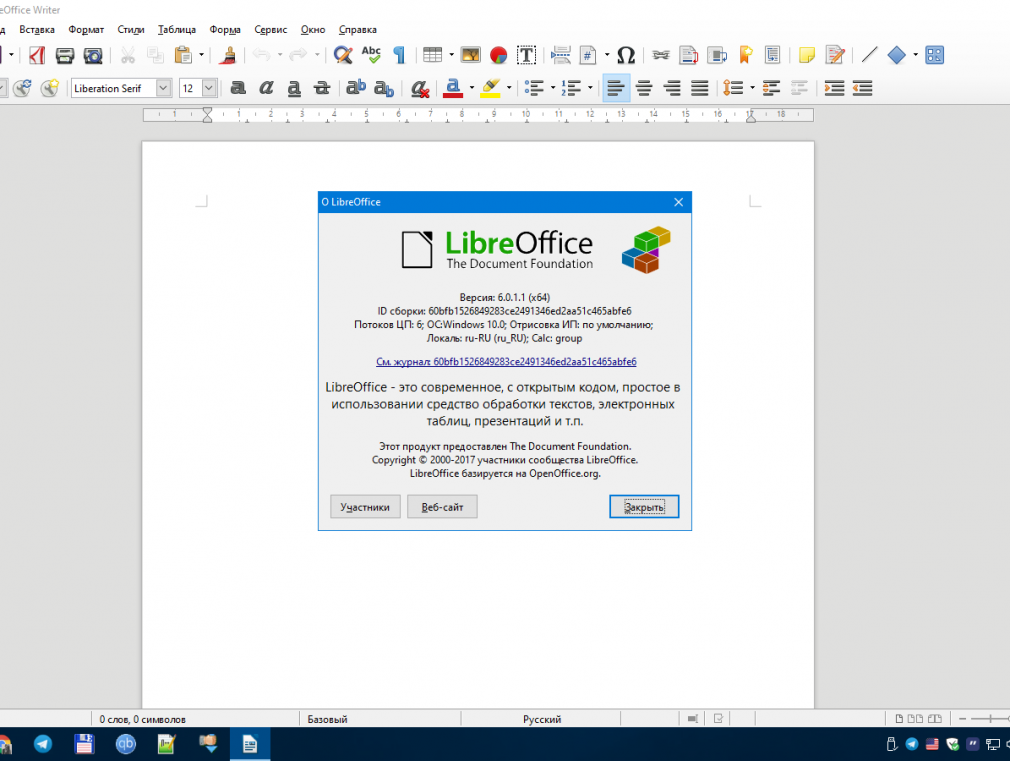Toggle Italic formatting
The width and height of the screenshot is (1010, 761).
266,88
